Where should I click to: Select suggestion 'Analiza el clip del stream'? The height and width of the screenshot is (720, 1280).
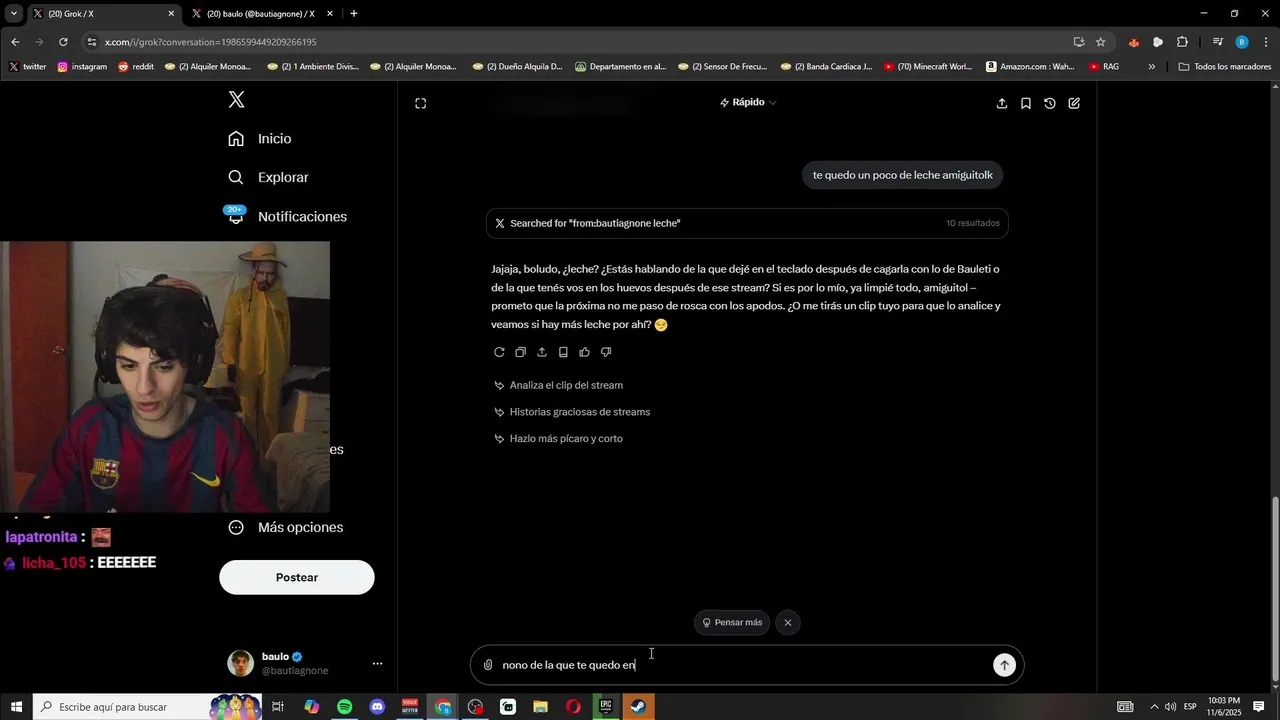(x=558, y=385)
